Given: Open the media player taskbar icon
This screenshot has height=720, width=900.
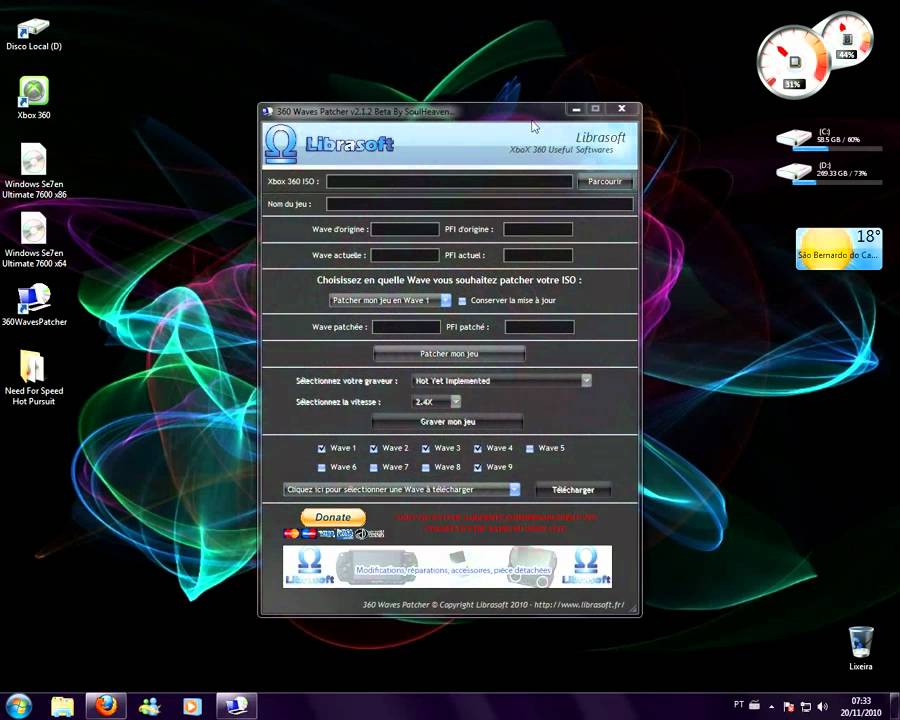Looking at the screenshot, I should [x=192, y=706].
